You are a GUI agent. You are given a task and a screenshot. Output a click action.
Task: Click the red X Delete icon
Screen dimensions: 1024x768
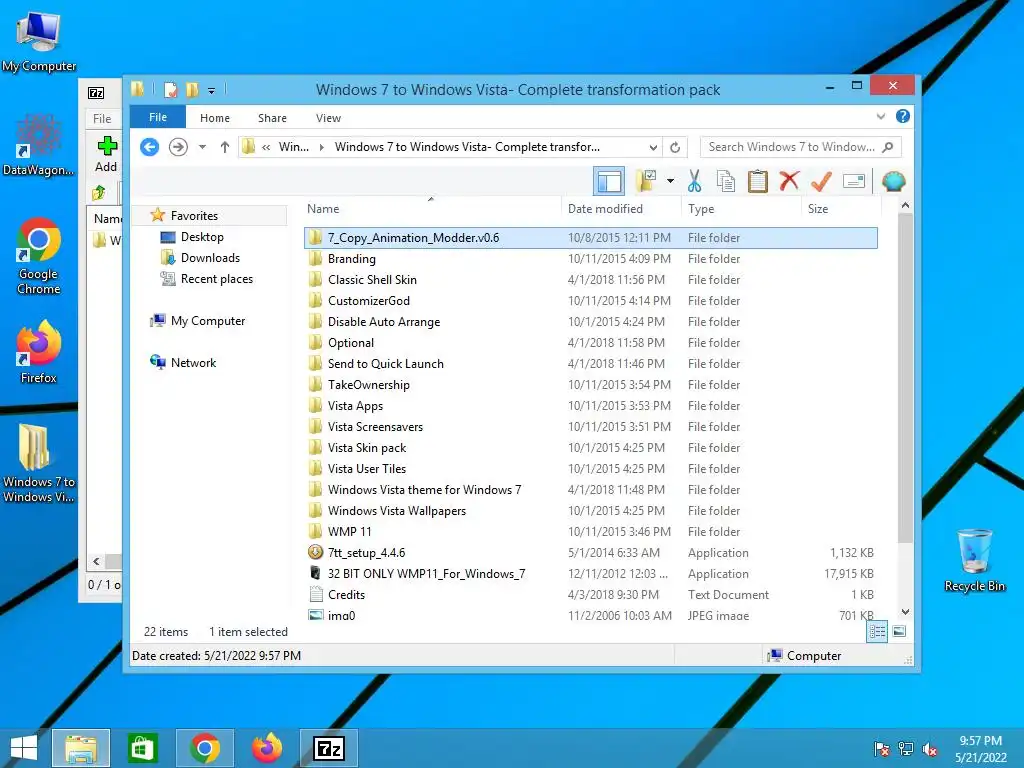790,181
